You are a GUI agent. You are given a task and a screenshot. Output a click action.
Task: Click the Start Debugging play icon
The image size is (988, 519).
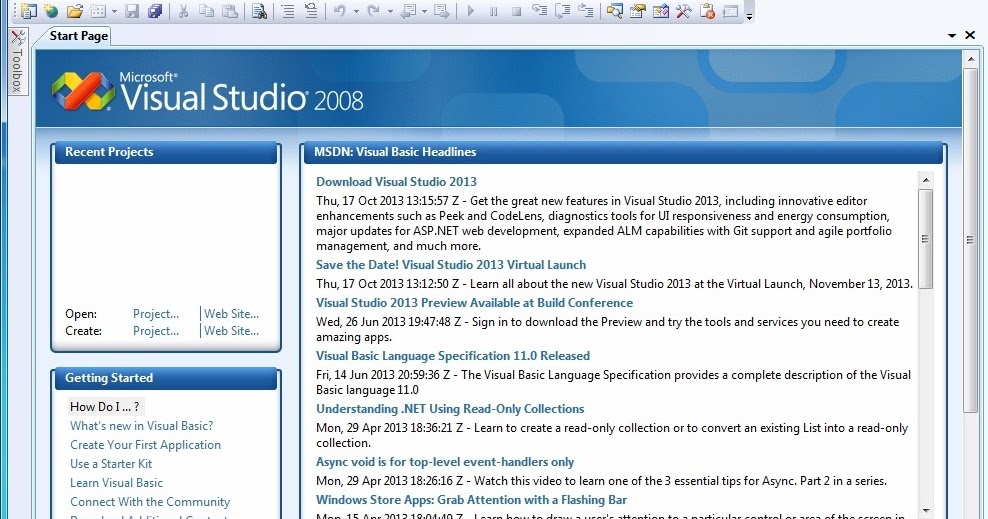click(470, 11)
